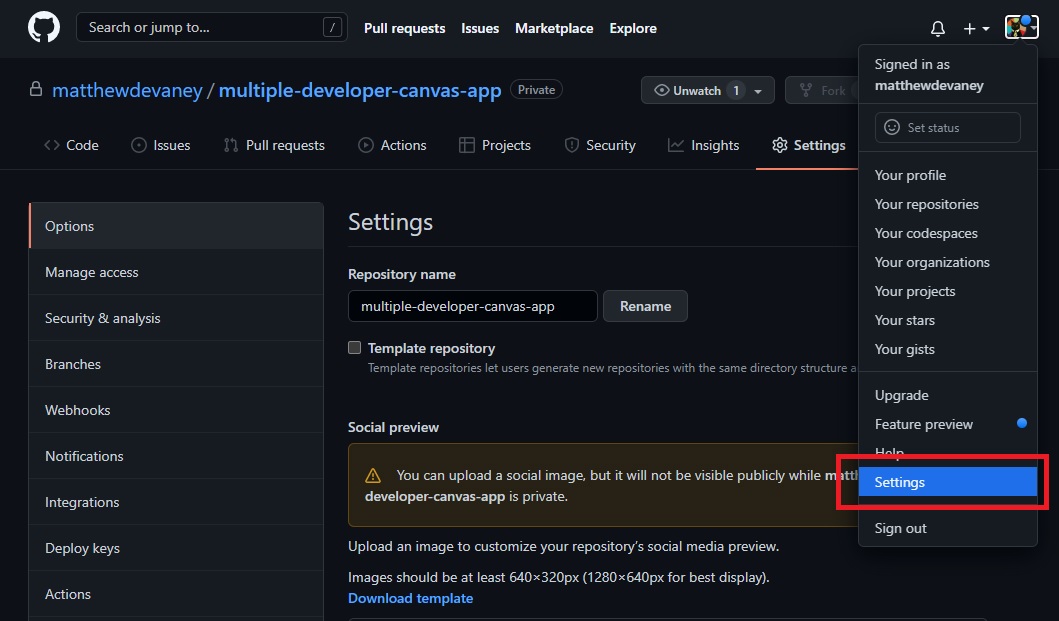The image size is (1059, 621).
Task: Select the Projects board icon
Action: (x=466, y=145)
